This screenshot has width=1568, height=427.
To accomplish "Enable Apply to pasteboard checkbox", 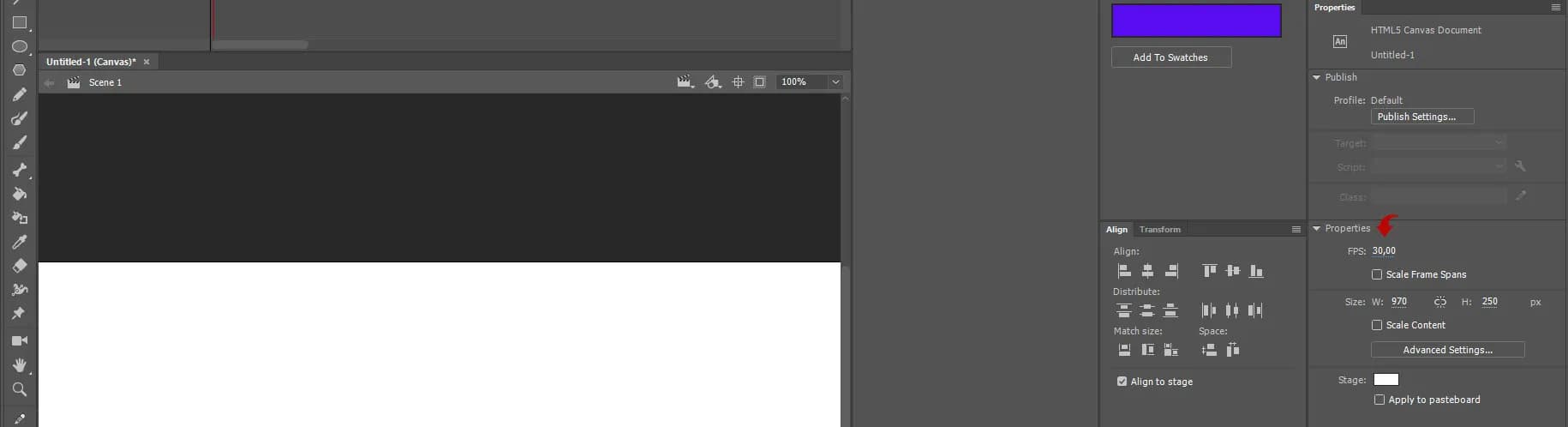I will pos(1379,400).
